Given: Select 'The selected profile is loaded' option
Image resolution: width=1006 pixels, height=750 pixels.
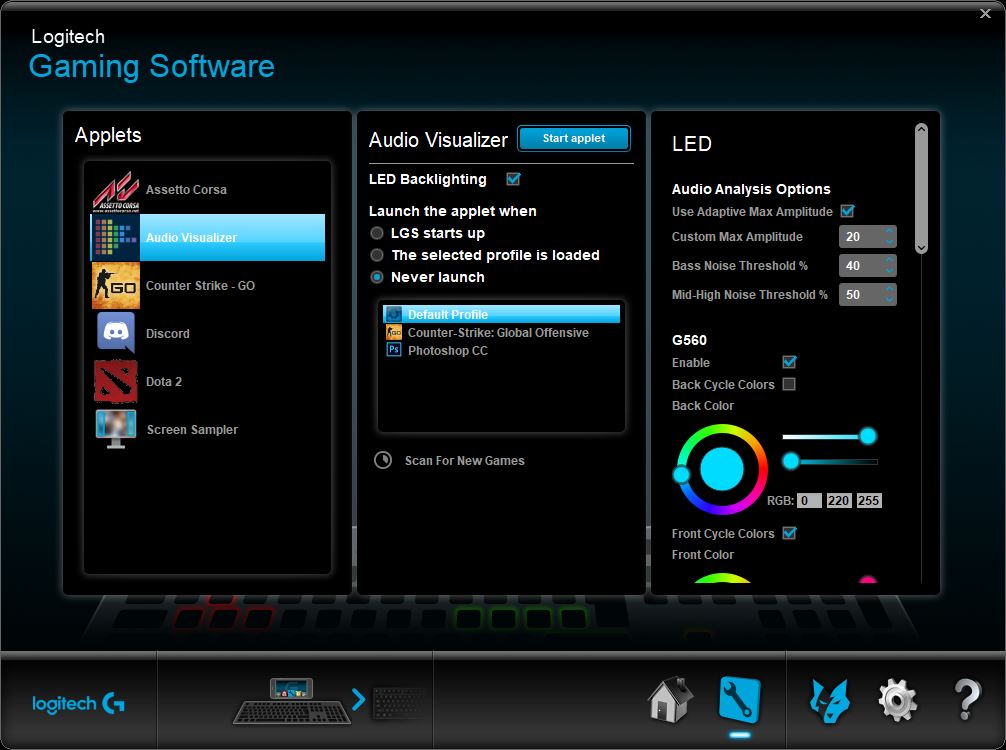Looking at the screenshot, I should point(377,255).
